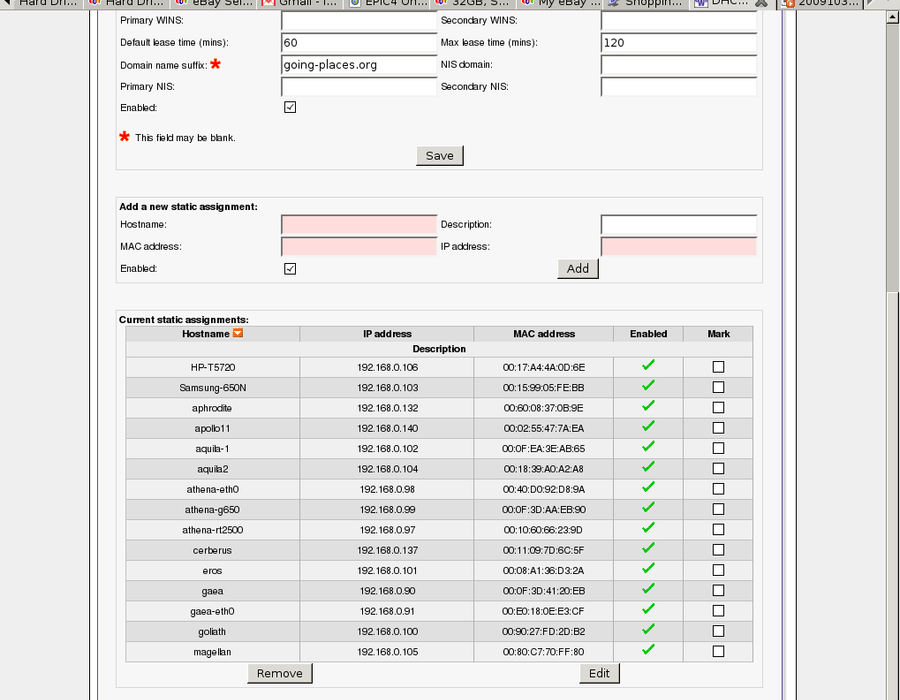Click the goliath hostname cell
Screen dimensions: 900x700
[x=212, y=632]
